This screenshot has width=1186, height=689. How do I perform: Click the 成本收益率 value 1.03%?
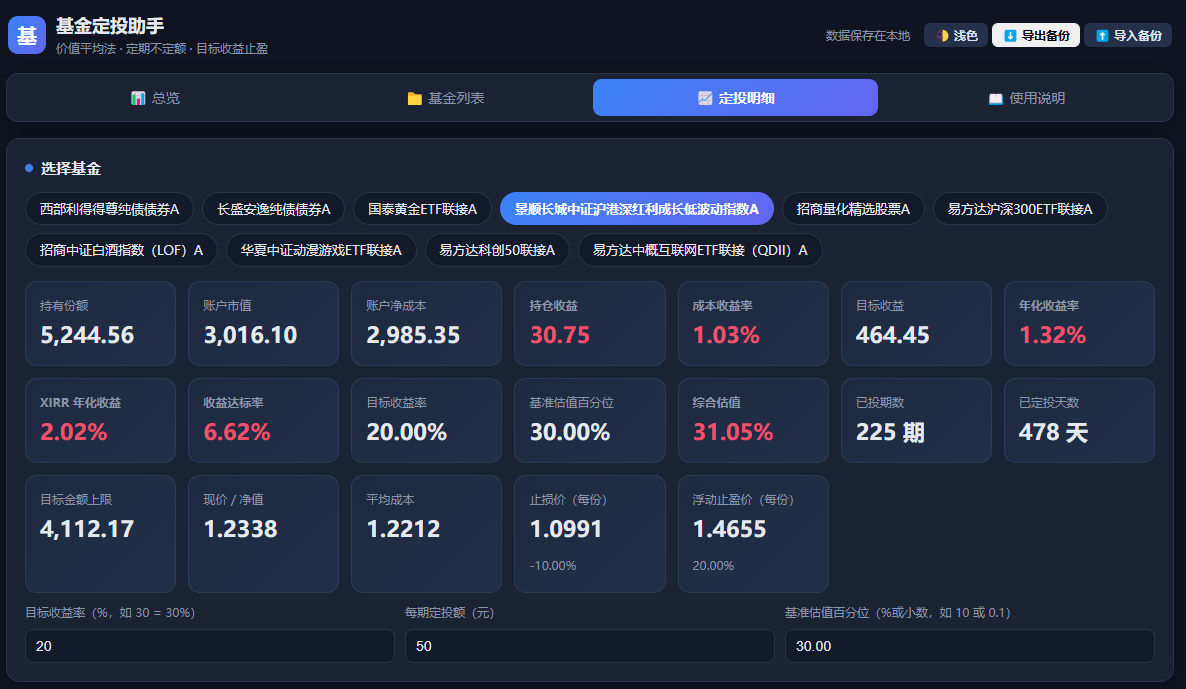726,335
